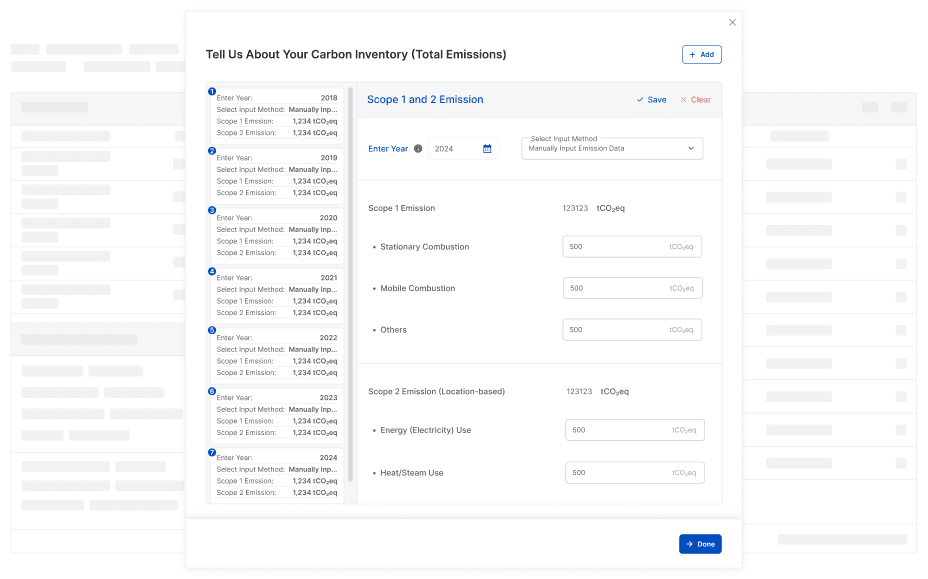Image resolution: width=928 pixels, height=579 pixels.
Task: Click the Add button
Action: pos(701,54)
